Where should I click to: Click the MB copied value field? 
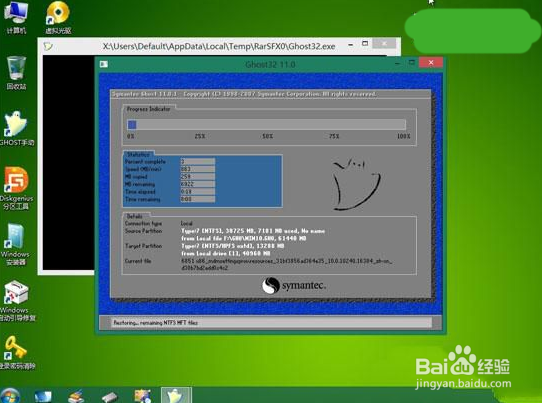tap(198, 177)
